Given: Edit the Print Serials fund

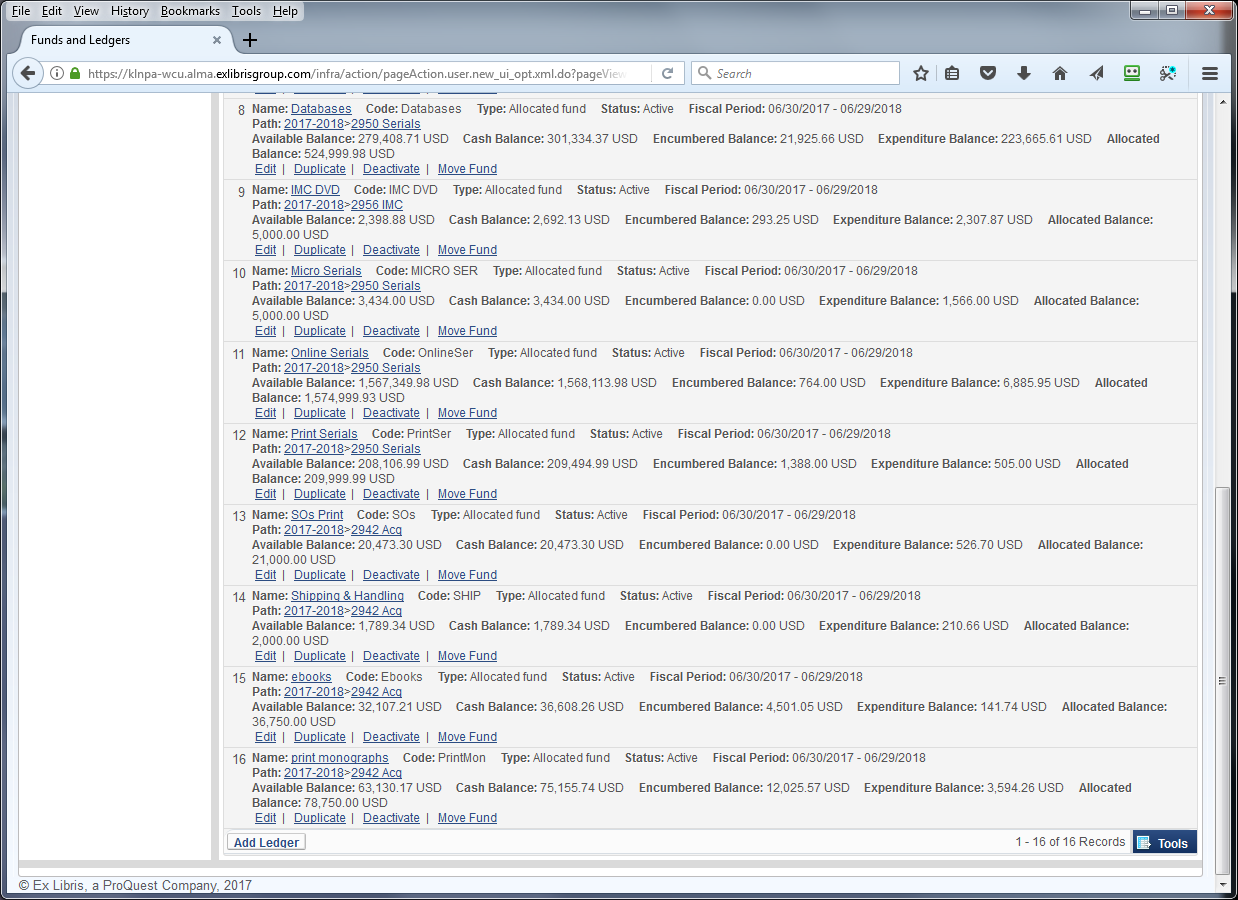Looking at the screenshot, I should [x=265, y=494].
